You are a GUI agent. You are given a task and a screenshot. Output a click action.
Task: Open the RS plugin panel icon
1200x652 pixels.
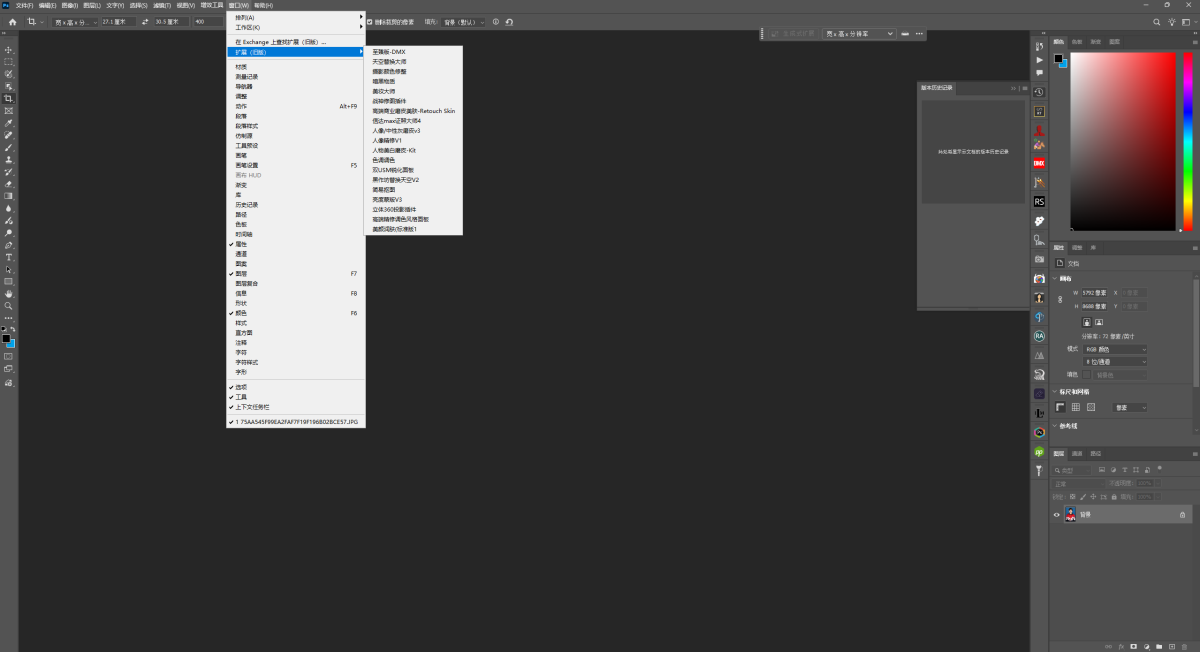[x=1039, y=202]
